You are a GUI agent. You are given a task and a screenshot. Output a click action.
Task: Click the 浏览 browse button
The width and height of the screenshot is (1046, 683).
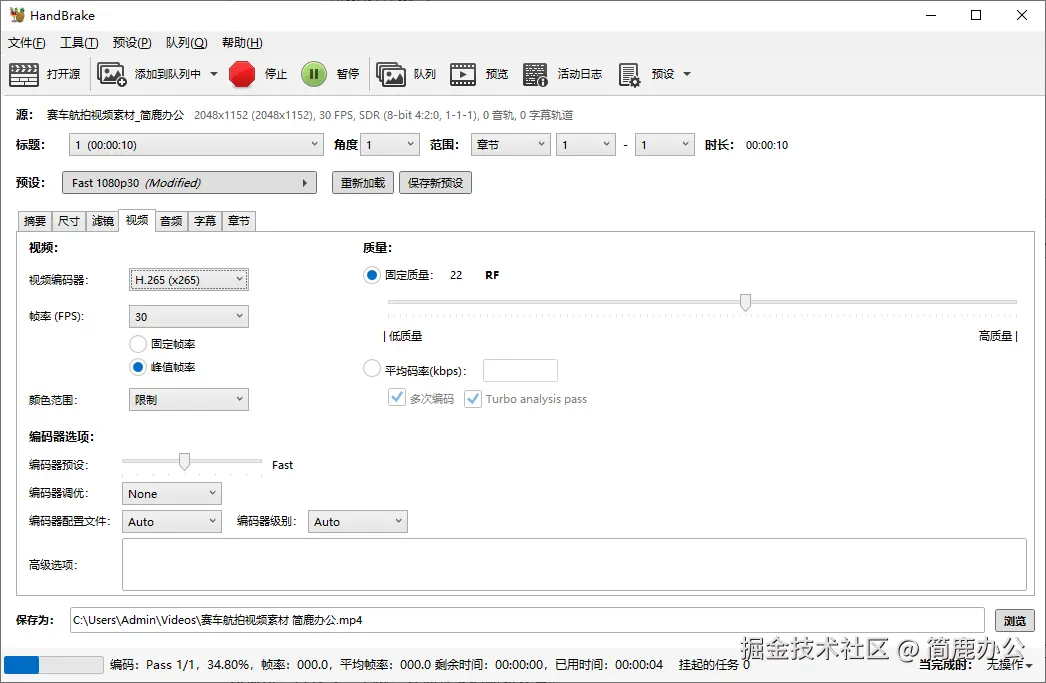pos(1015,620)
